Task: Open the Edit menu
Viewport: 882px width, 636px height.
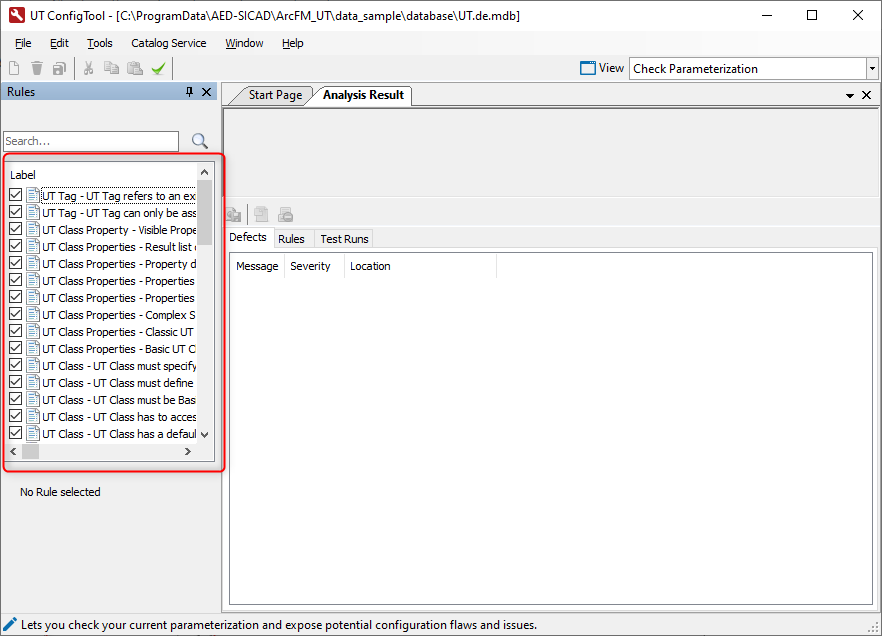Action: [59, 43]
